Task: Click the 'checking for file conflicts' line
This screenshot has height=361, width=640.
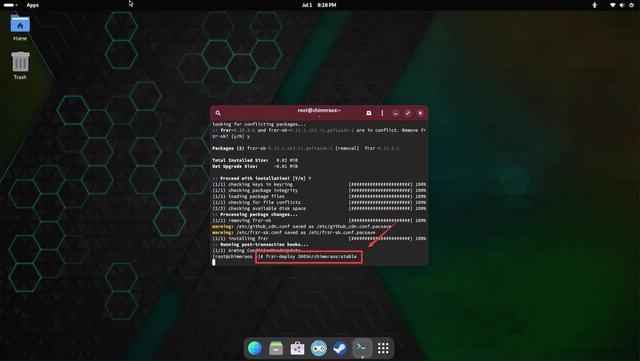Action: click(x=319, y=203)
